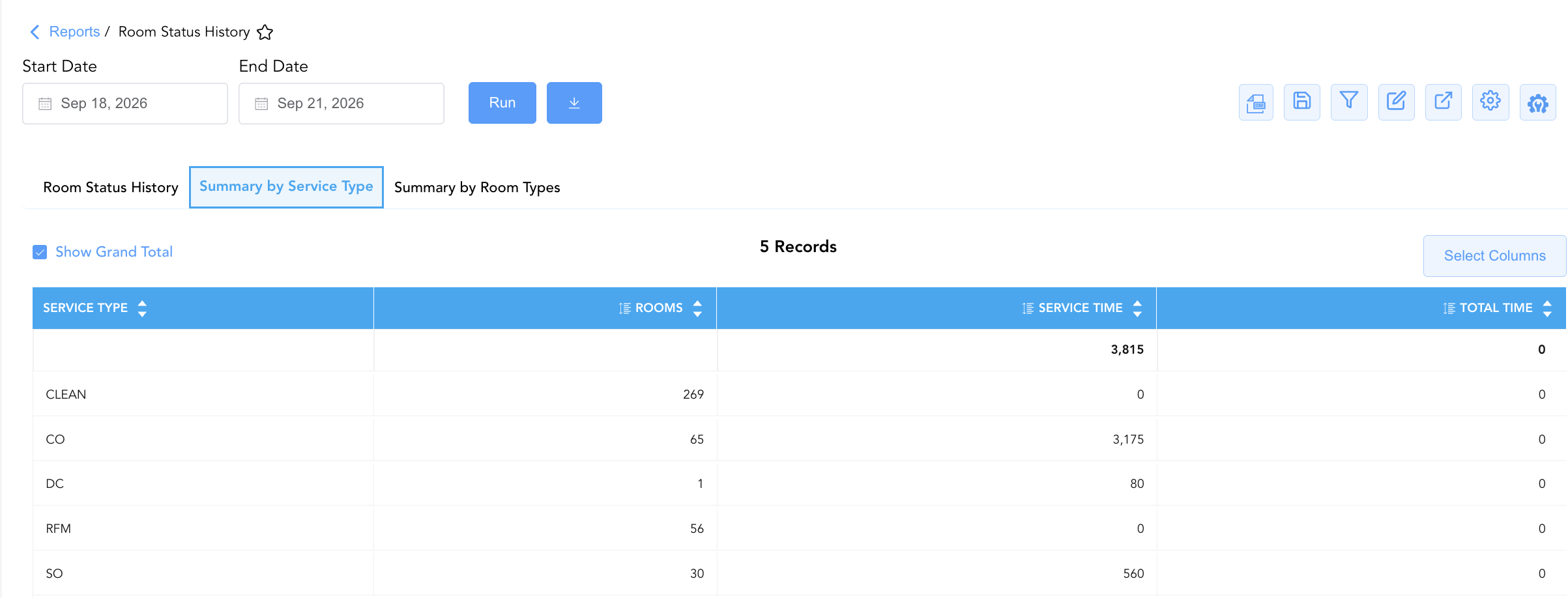Viewport: 1568px width, 598px height.
Task: Go back using the left chevron
Action: pos(35,32)
